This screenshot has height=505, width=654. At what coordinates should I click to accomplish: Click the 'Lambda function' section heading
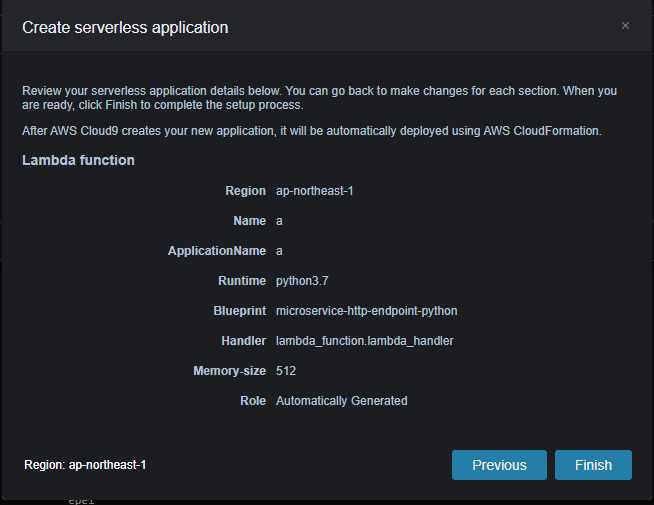[x=78, y=160]
